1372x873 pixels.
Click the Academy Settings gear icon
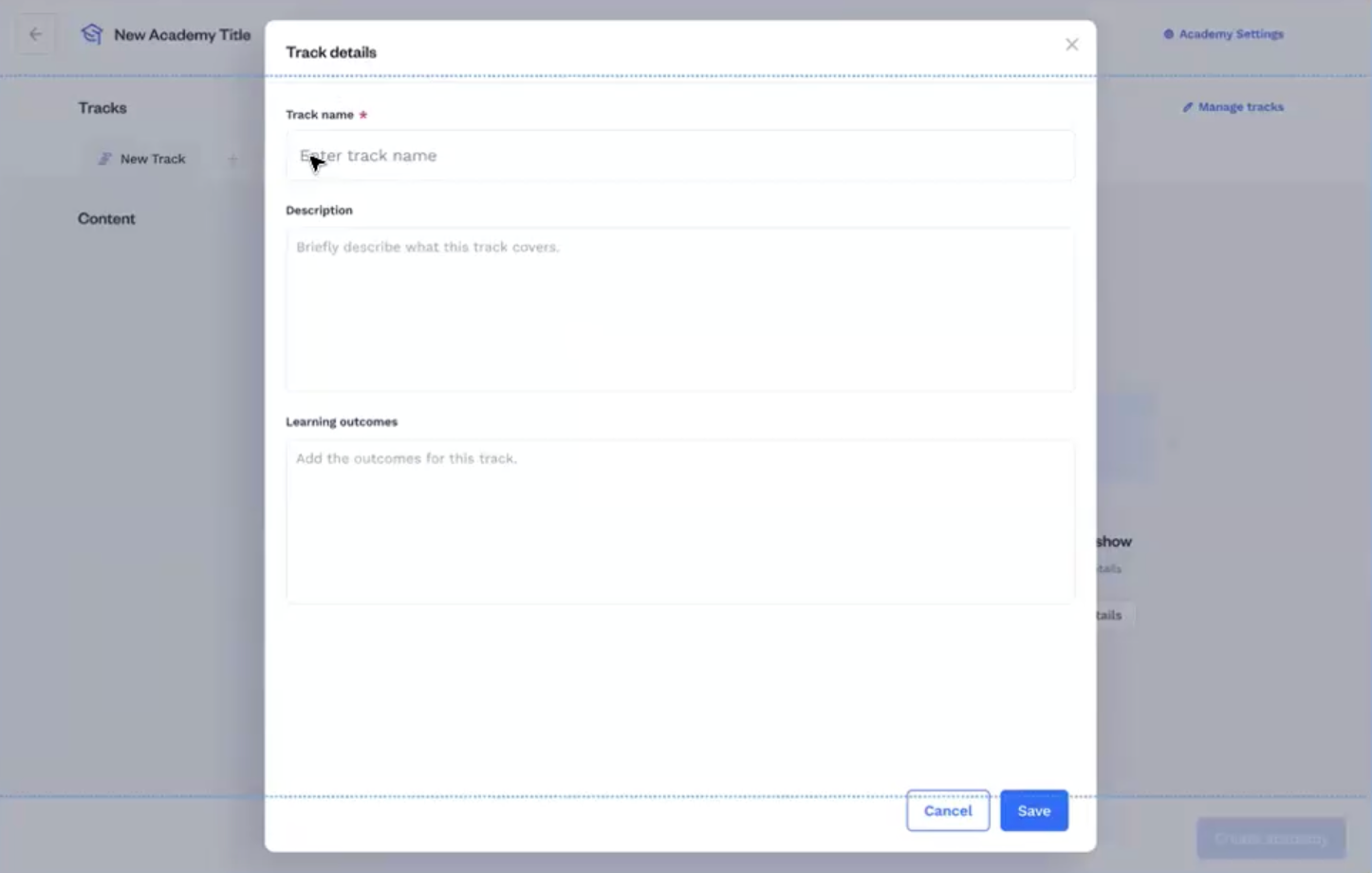click(1169, 34)
